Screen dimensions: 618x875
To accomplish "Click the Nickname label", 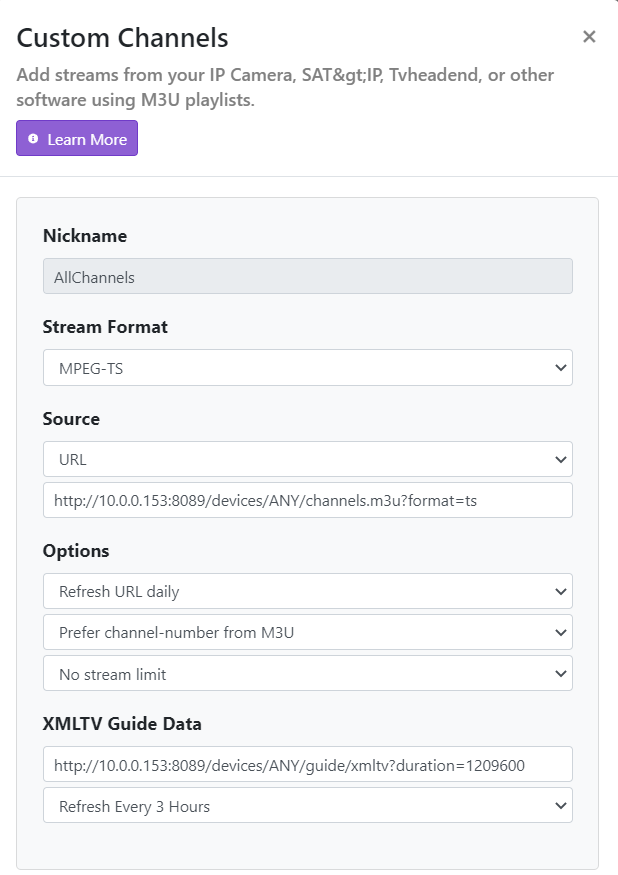I will 84,236.
